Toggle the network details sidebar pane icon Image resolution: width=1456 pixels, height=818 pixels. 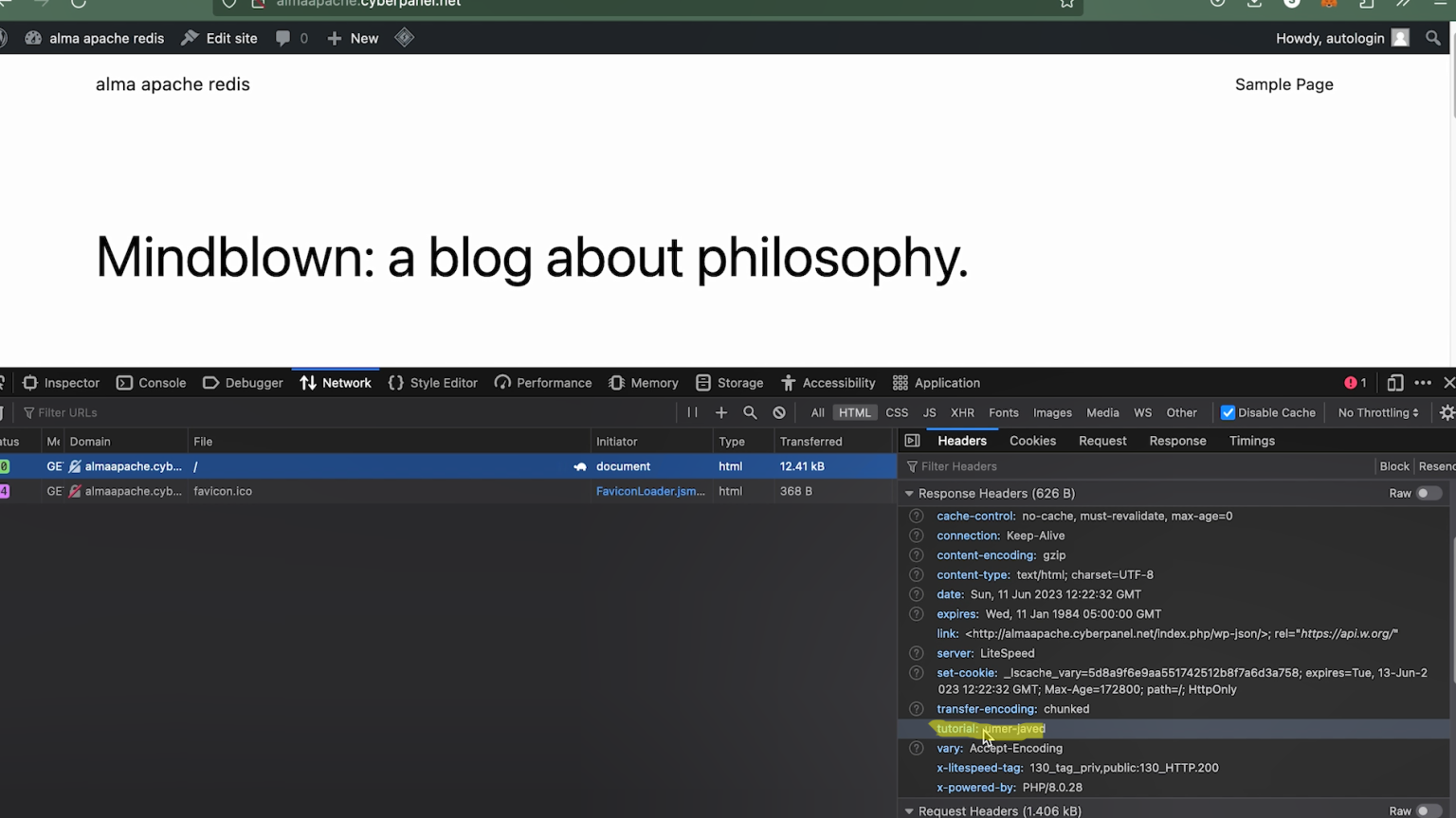point(912,441)
